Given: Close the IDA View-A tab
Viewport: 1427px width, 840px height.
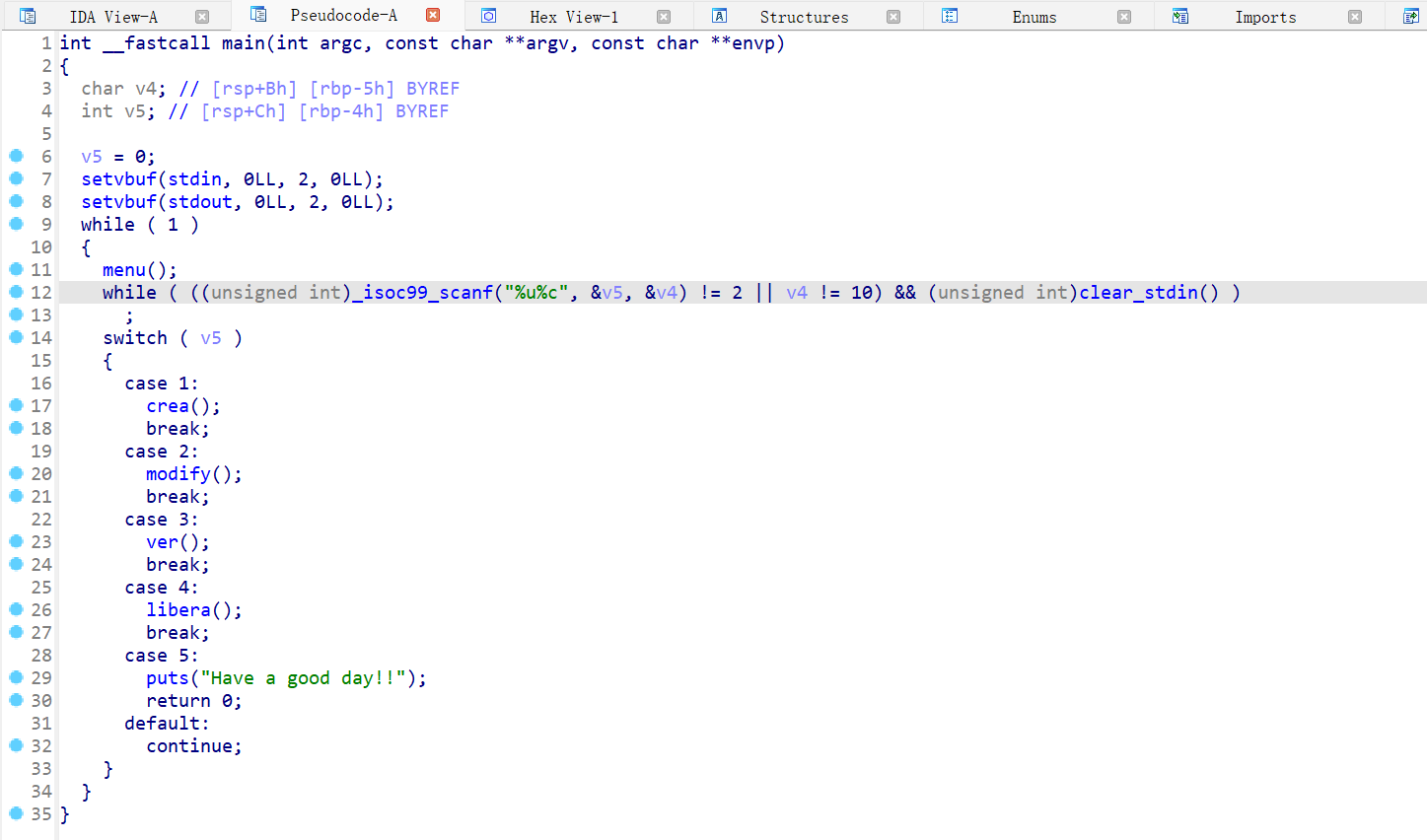Looking at the screenshot, I should (x=202, y=17).
